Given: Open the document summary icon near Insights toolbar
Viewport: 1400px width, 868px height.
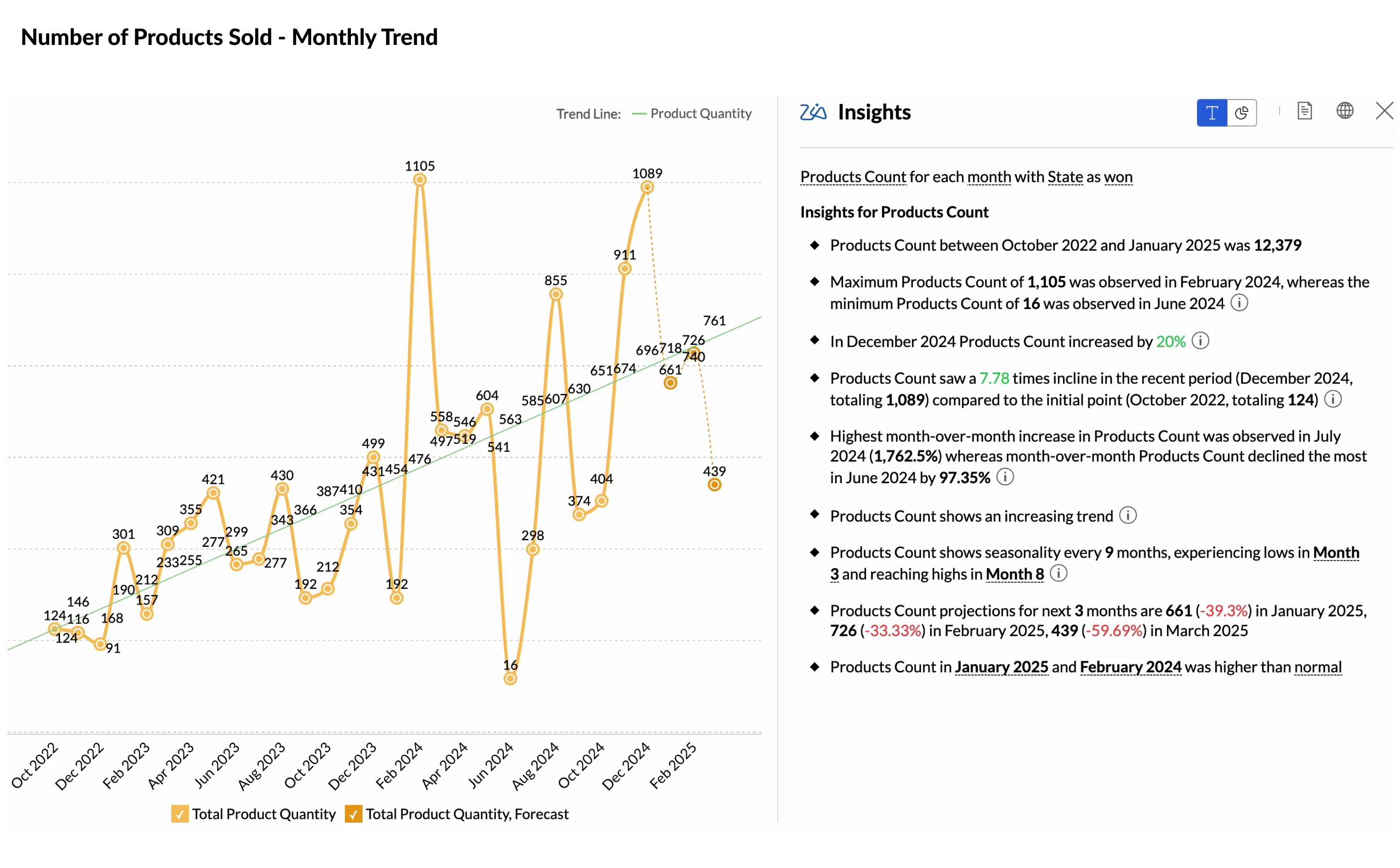Looking at the screenshot, I should pos(1305,111).
